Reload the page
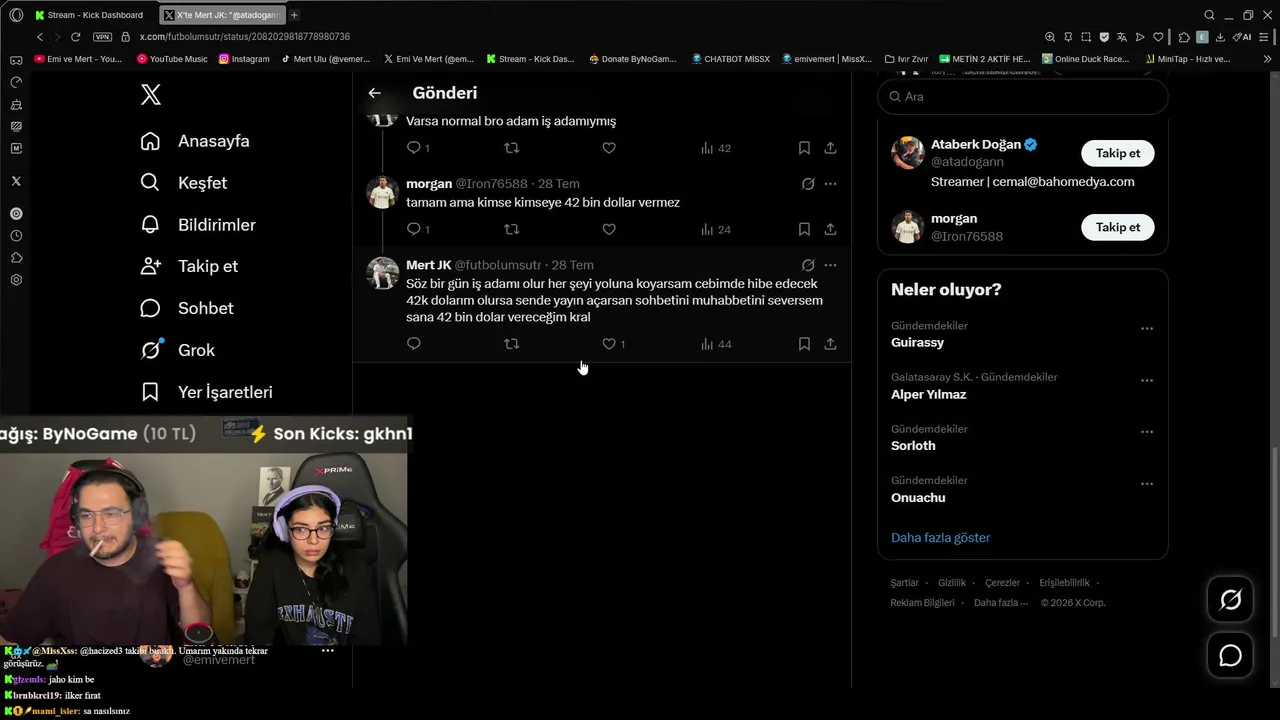 [75, 37]
